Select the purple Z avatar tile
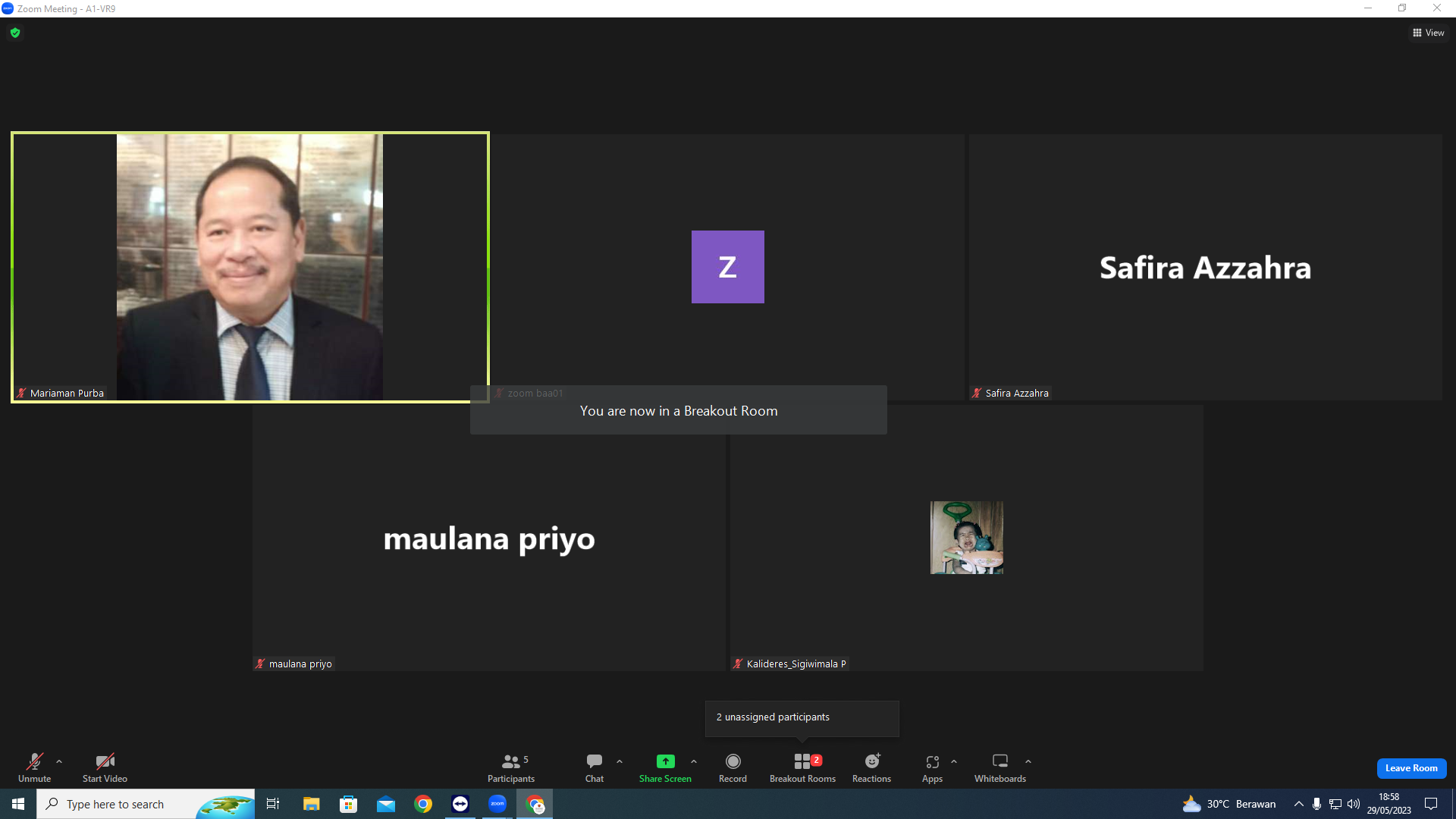 728,267
